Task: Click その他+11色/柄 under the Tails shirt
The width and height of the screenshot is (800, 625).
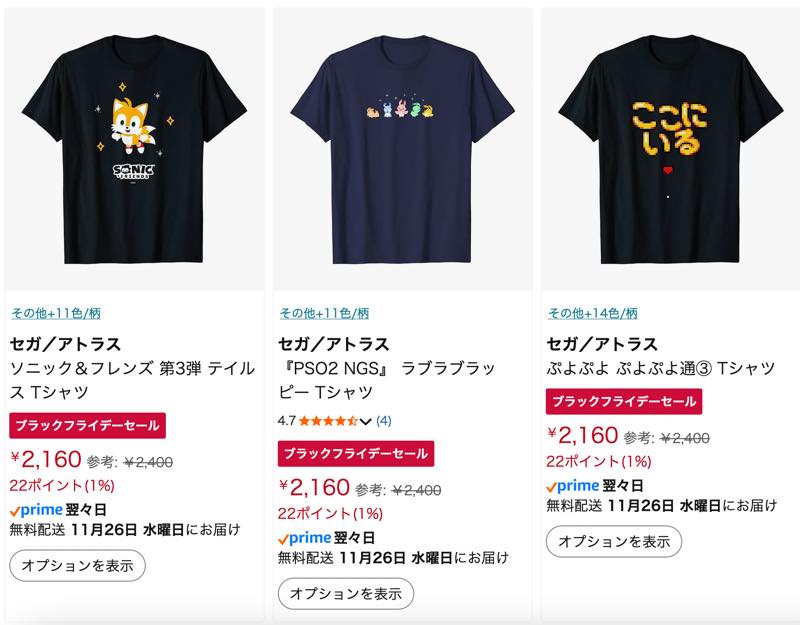Action: coord(56,313)
